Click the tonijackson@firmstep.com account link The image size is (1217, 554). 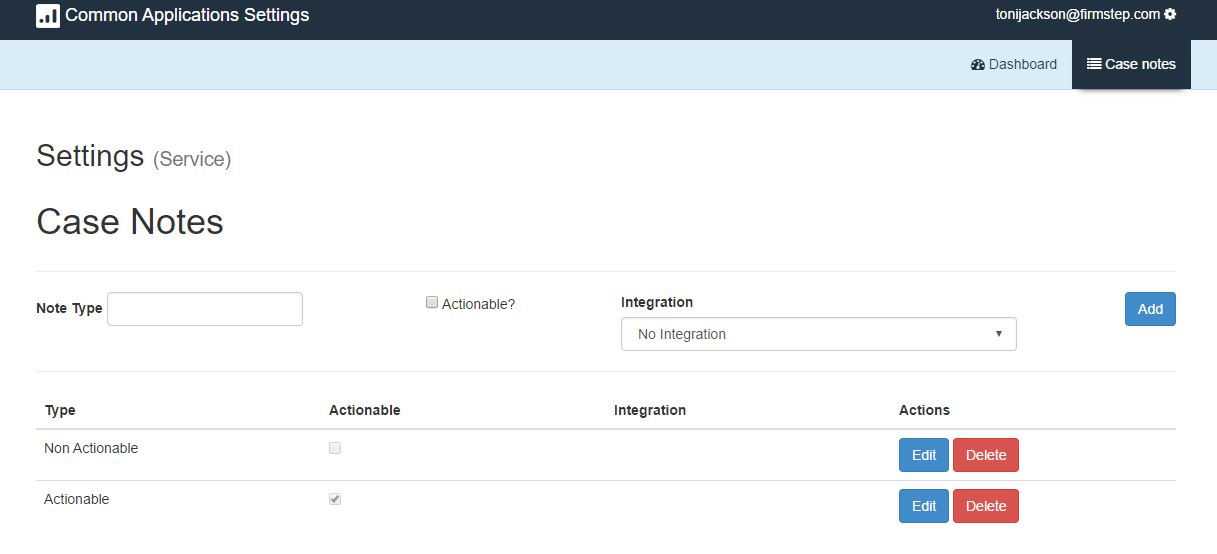coord(1078,15)
